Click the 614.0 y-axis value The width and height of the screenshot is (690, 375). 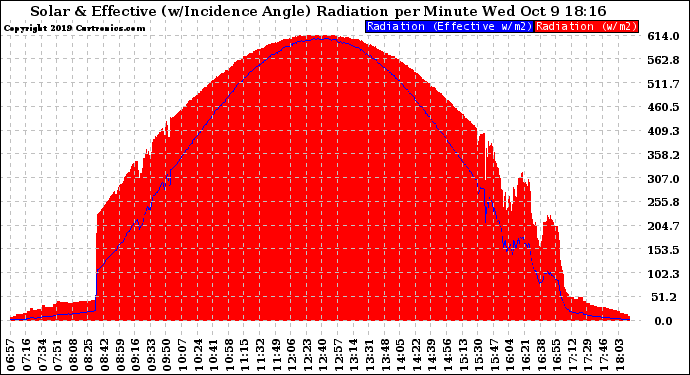click(x=663, y=36)
